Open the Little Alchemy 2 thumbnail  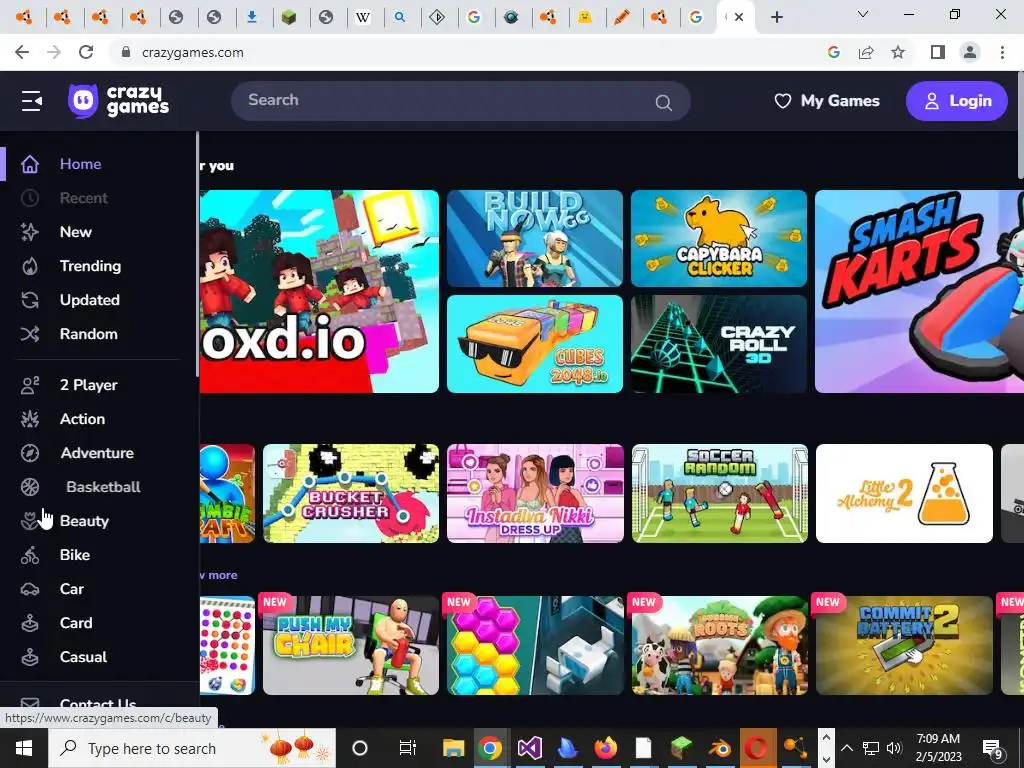pyautogui.click(x=904, y=494)
